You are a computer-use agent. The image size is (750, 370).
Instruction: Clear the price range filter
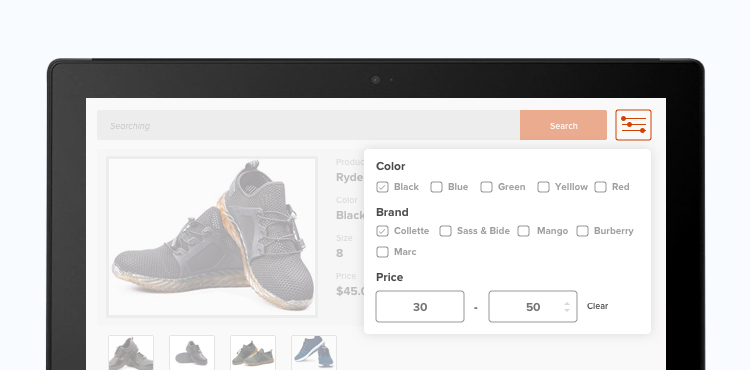[597, 306]
